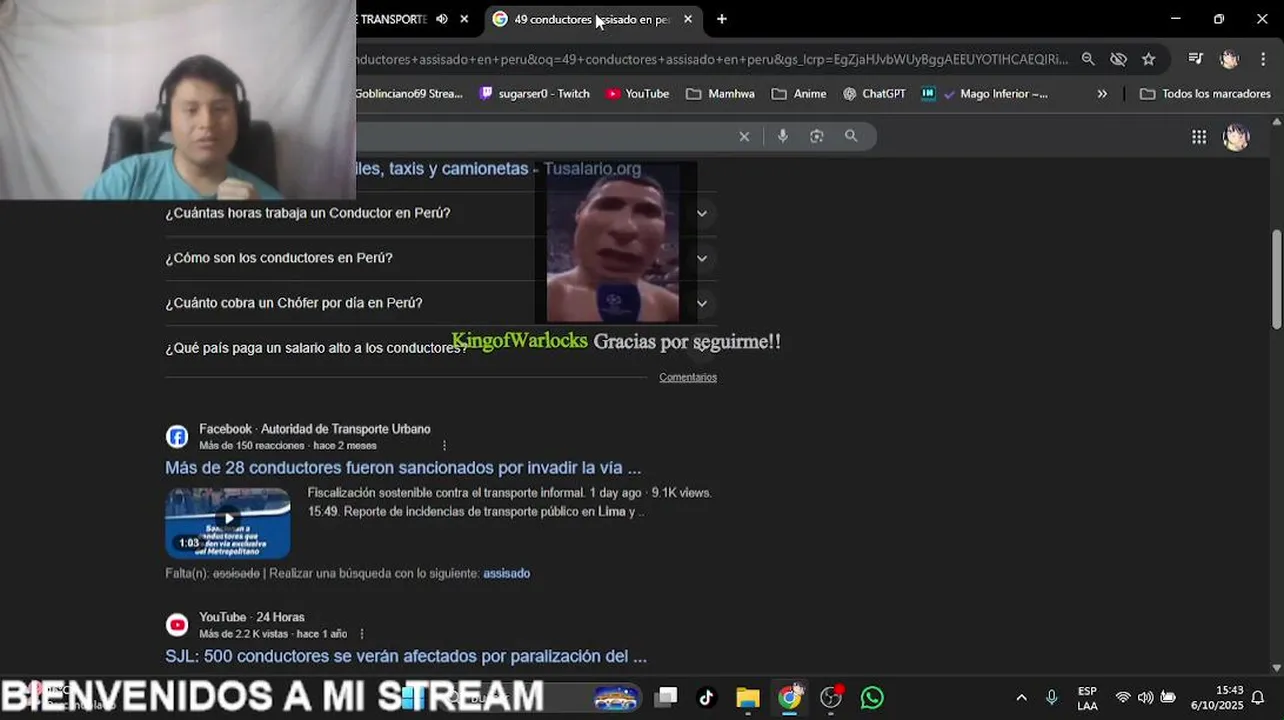
Task: Open options menu for Facebook result
Action: [445, 446]
